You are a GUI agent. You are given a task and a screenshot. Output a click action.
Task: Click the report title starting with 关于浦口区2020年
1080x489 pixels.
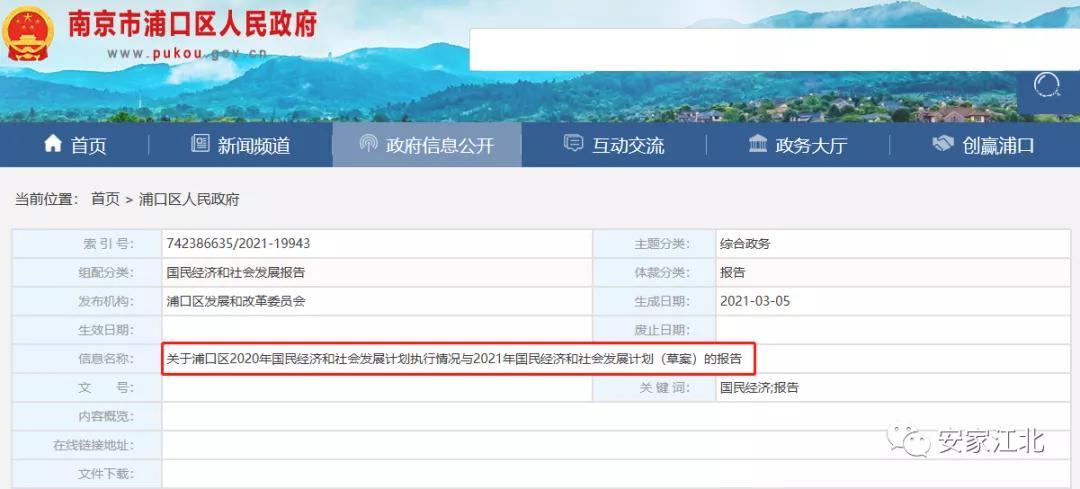[455, 359]
